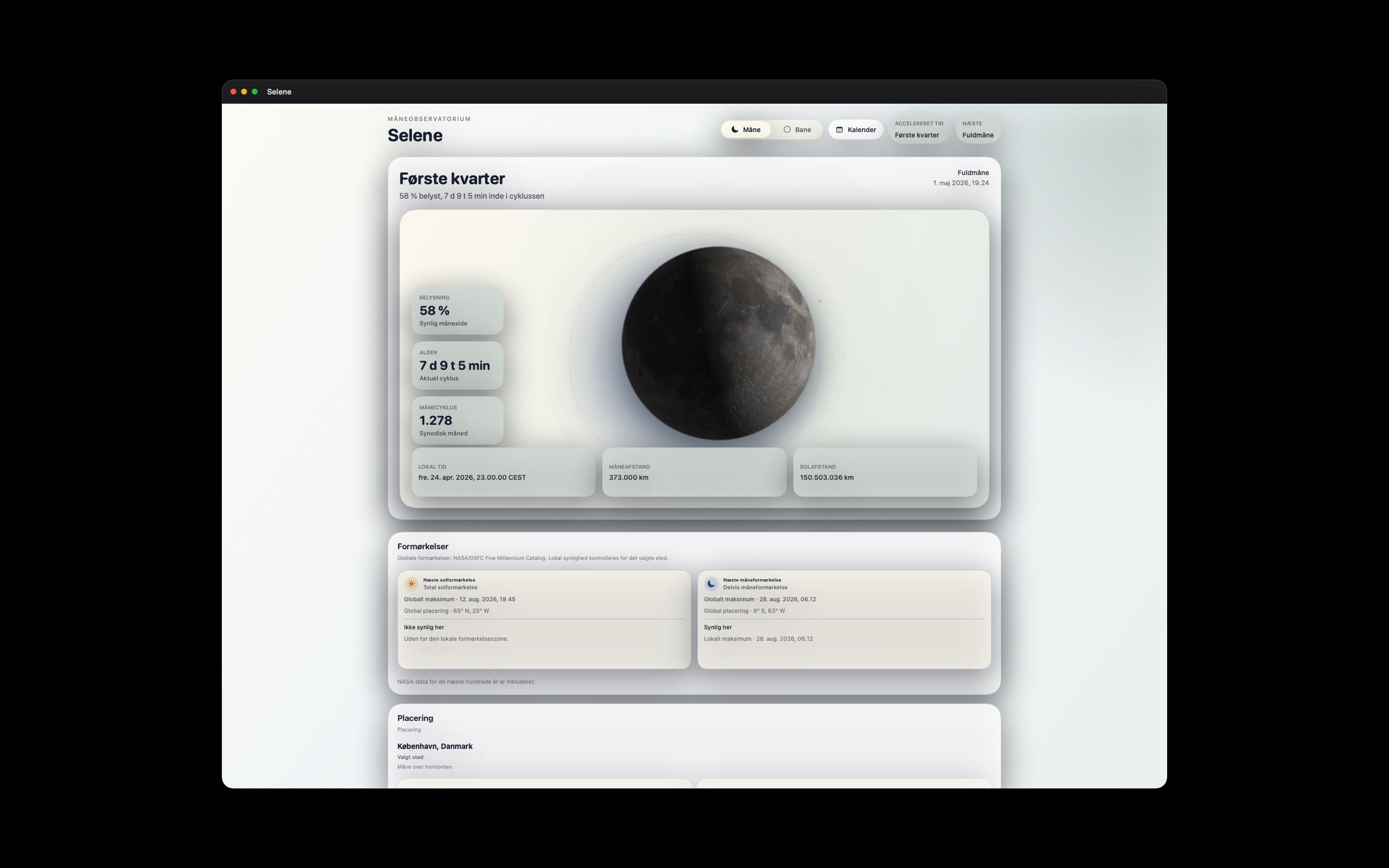Screen dimensions: 1389x868
Task: Click the date 1. maj 2026, 19.24
Action: 961,183
